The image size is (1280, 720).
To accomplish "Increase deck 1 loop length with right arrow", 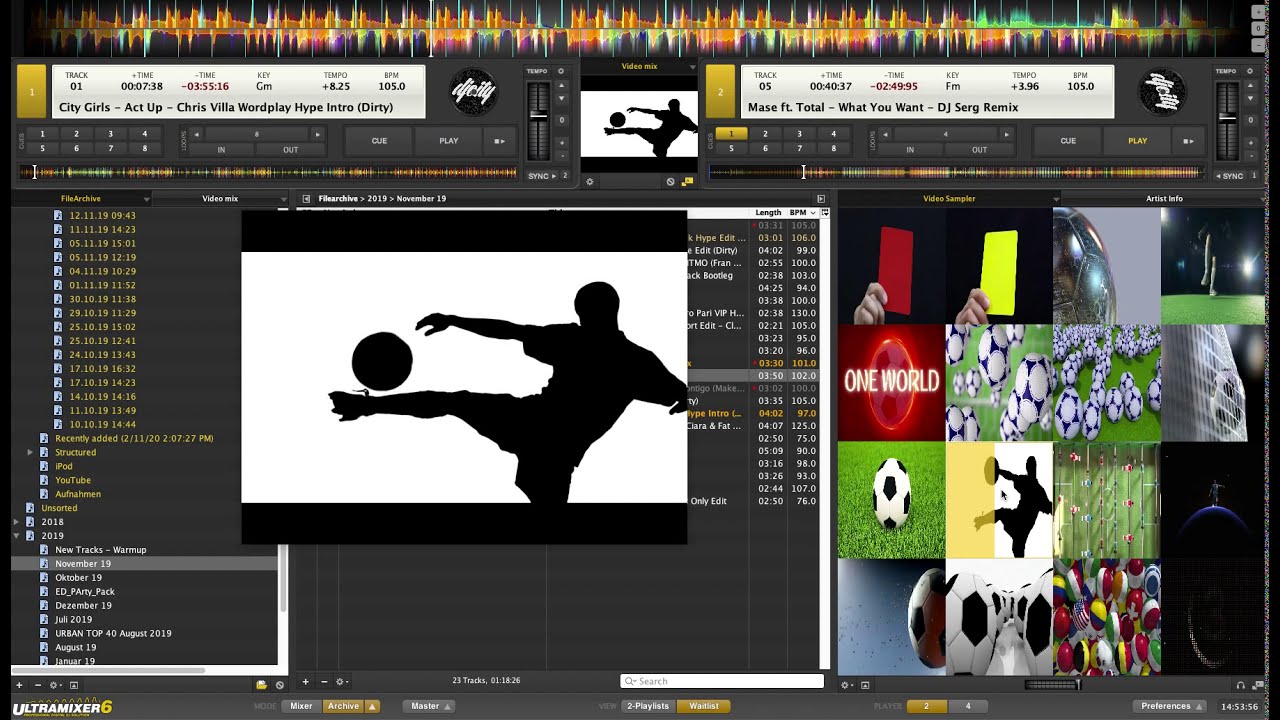I will [318, 134].
